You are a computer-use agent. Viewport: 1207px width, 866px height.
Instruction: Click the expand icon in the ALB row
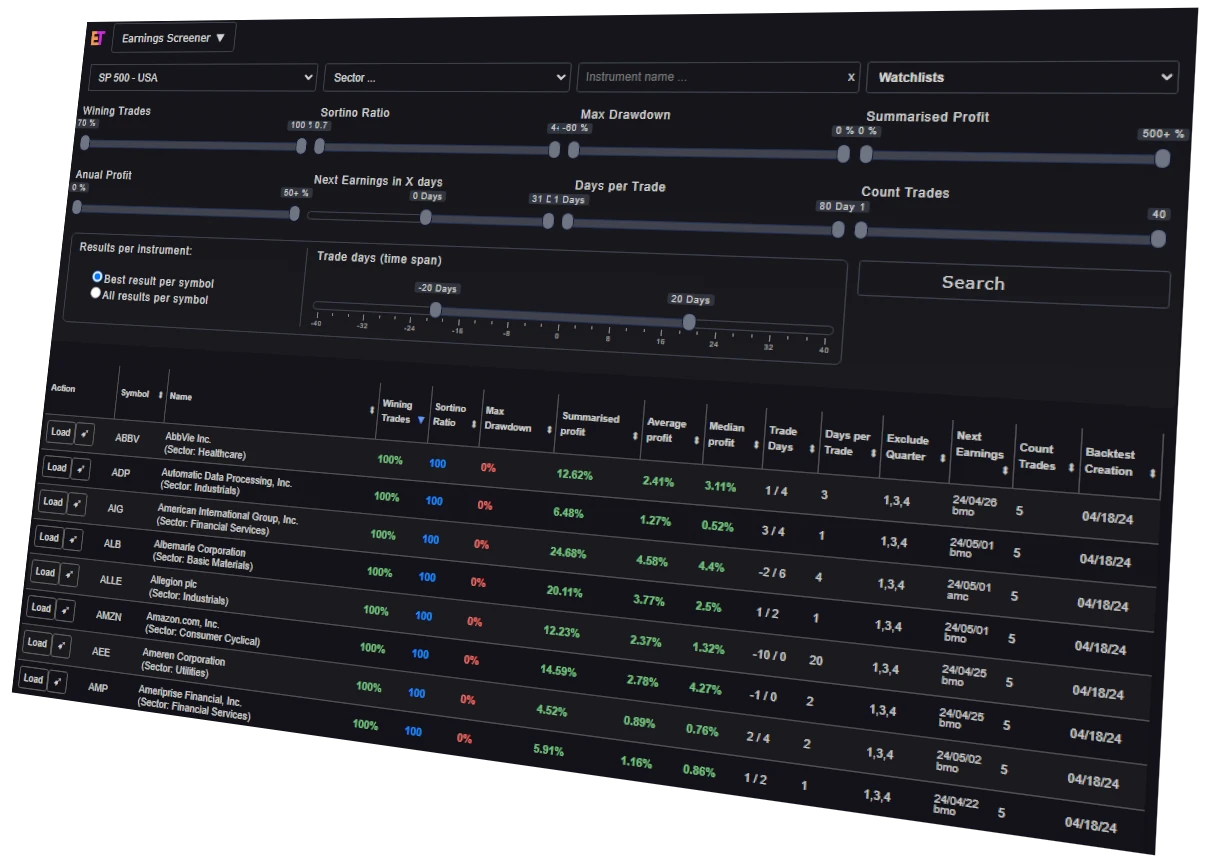(73, 539)
